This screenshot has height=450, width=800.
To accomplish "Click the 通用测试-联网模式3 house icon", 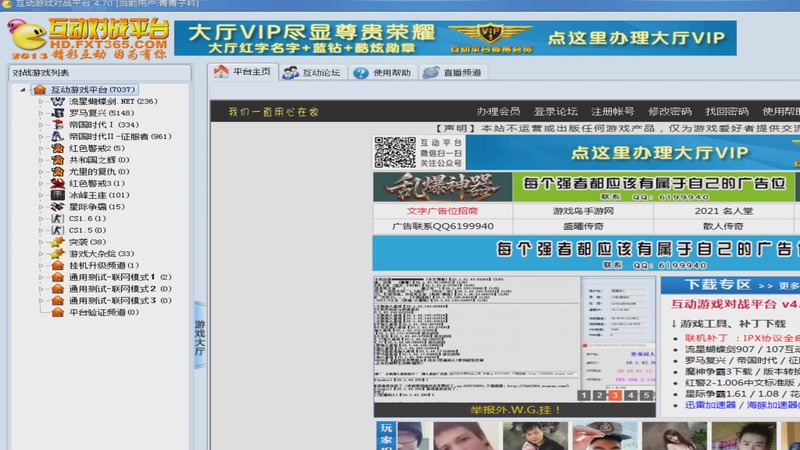I will [58, 301].
